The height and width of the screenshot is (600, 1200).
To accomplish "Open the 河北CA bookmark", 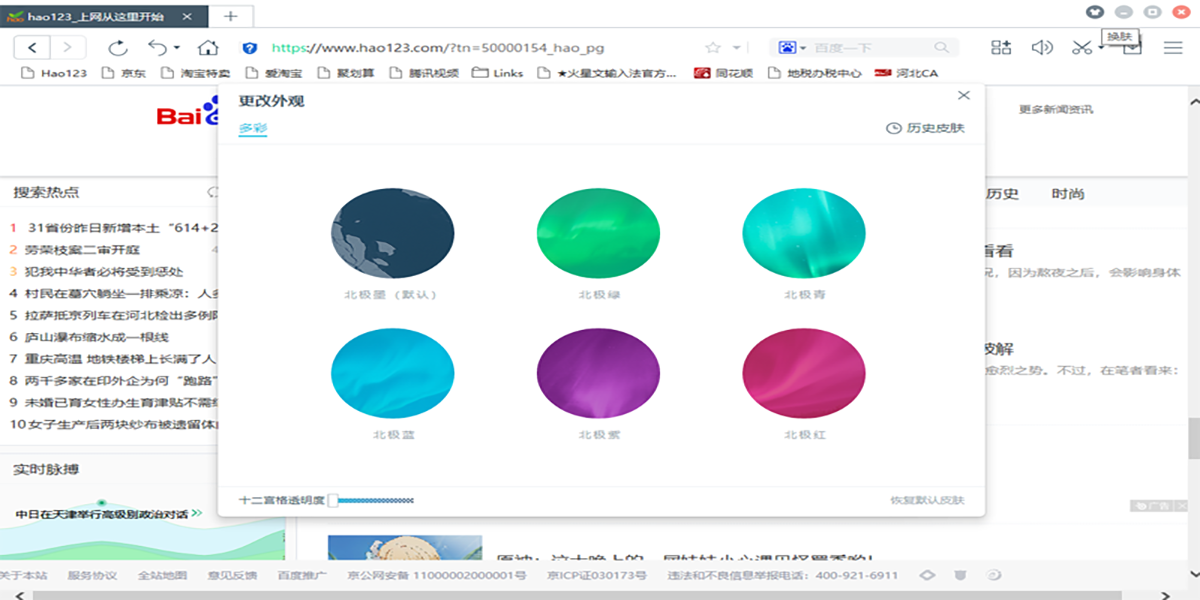I will pos(907,73).
